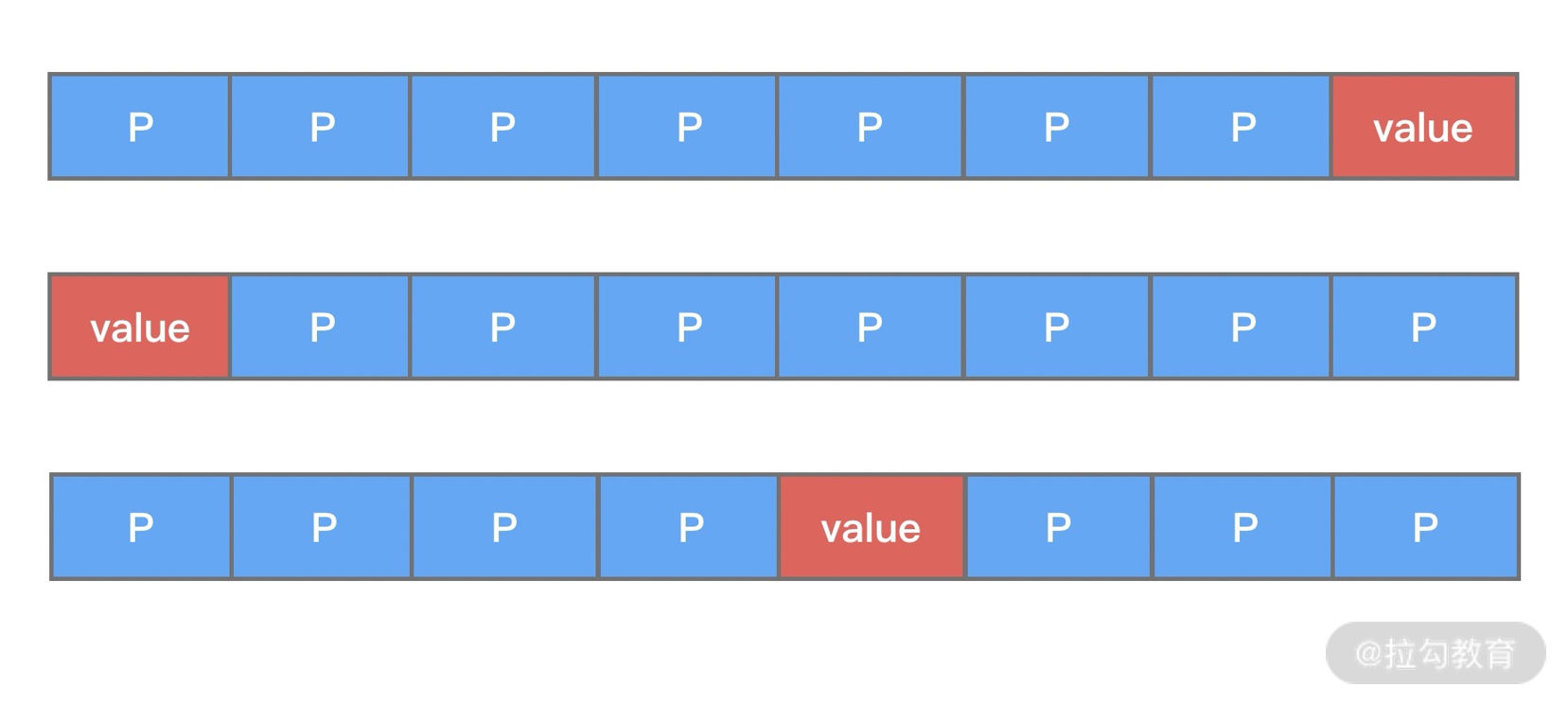This screenshot has height=705, width=1568.
Task: Click the last P cell in middle row
Action: click(1424, 326)
